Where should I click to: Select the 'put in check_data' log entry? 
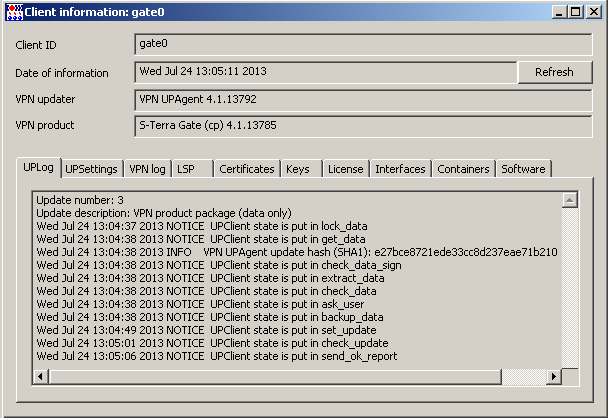click(x=206, y=291)
